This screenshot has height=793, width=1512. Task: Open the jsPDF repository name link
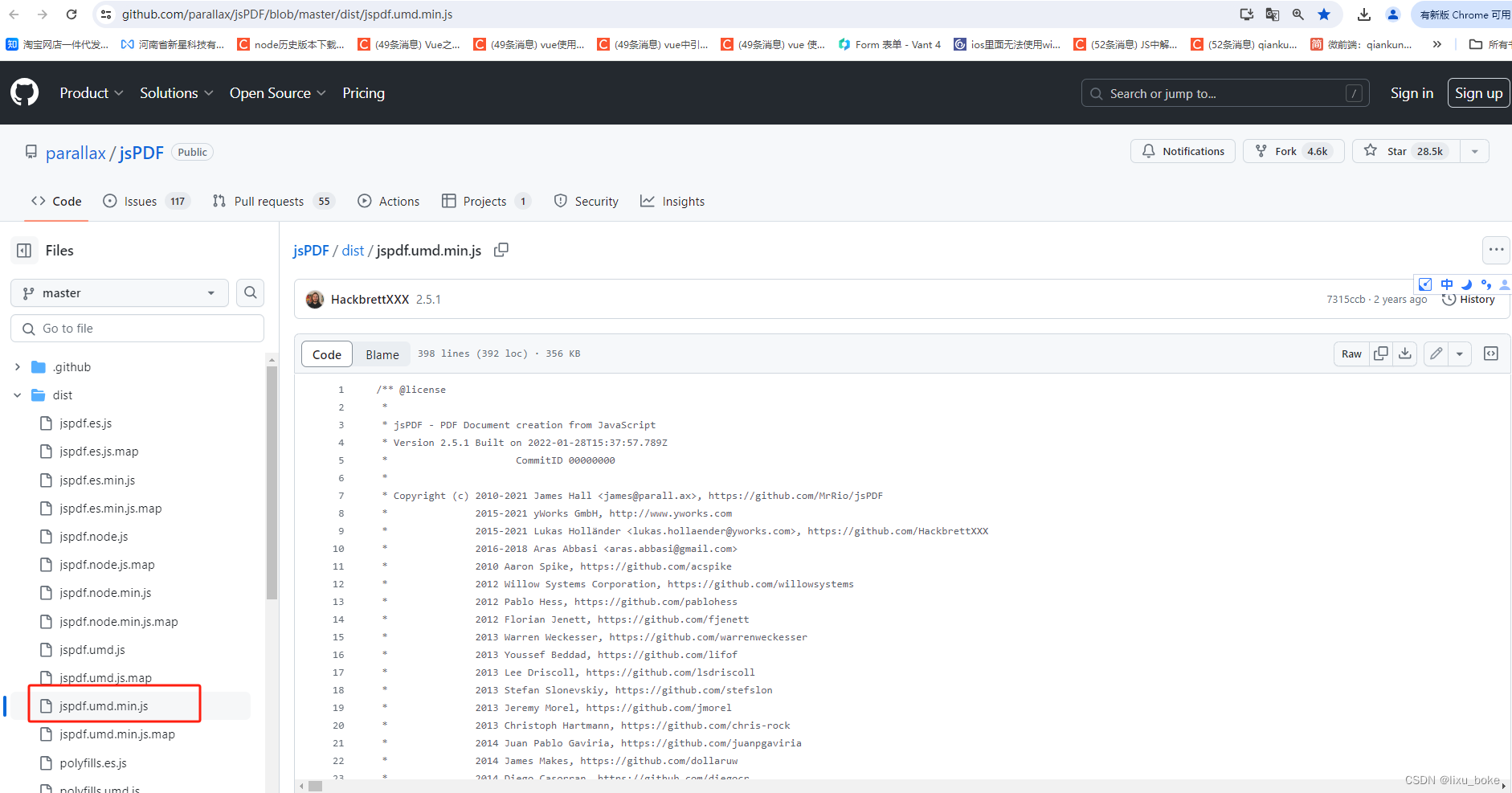(141, 153)
